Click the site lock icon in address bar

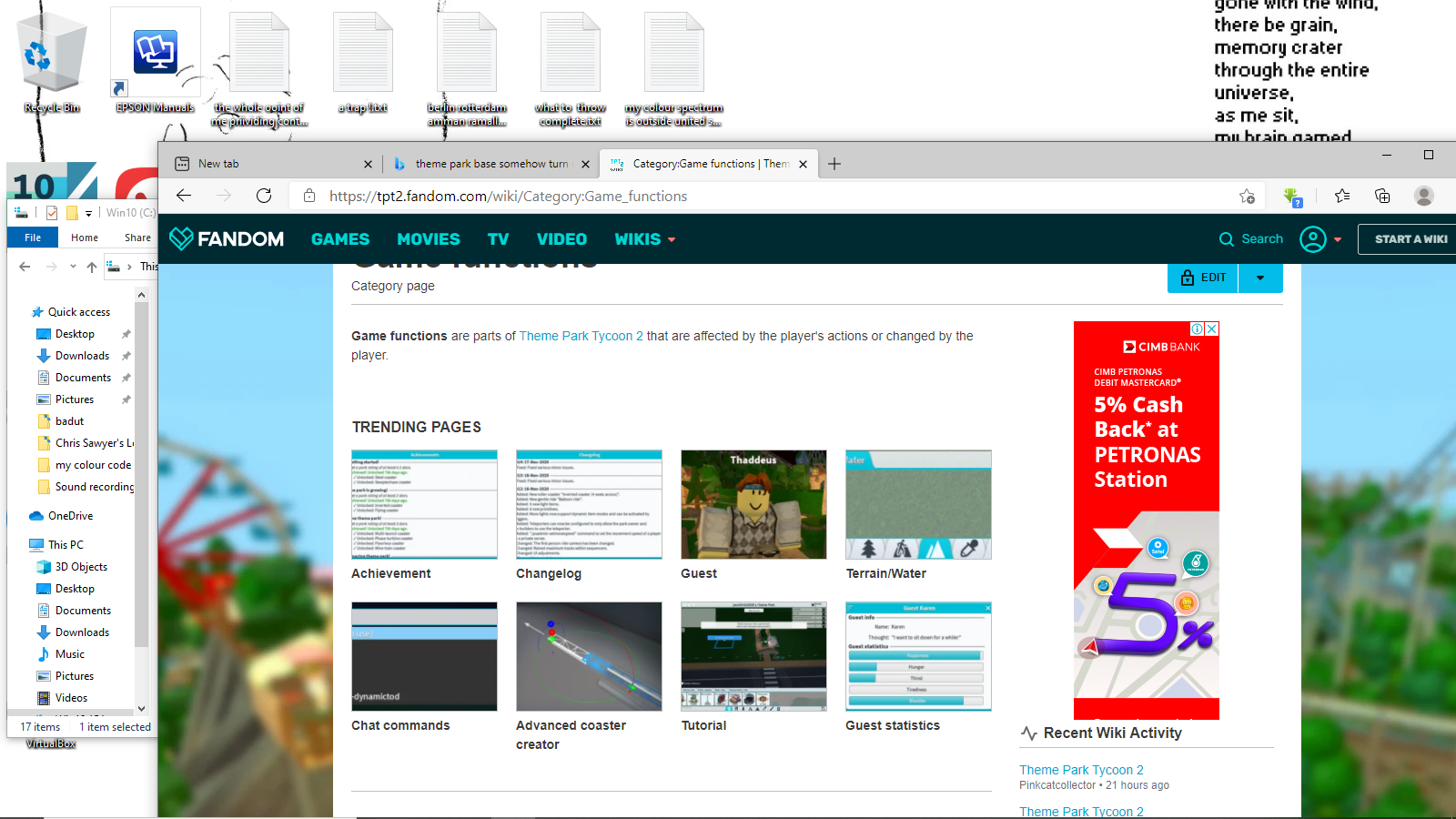[x=309, y=196]
